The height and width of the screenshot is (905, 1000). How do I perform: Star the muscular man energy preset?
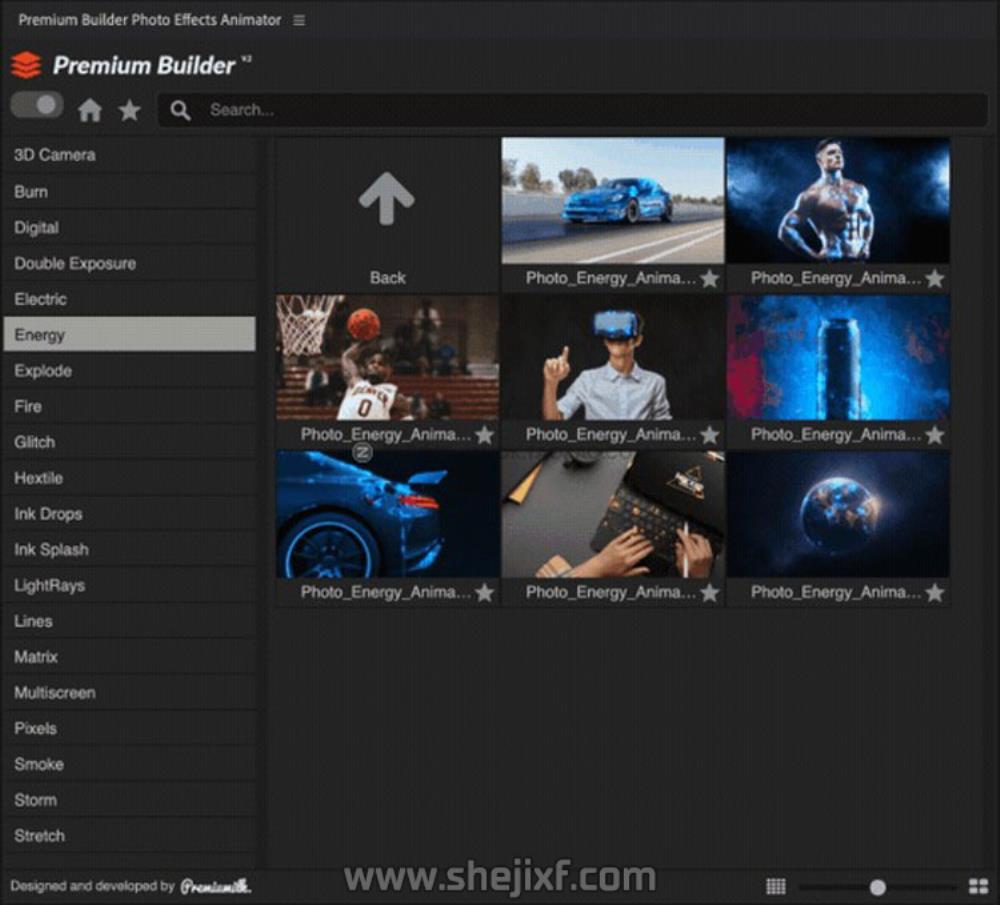[935, 279]
